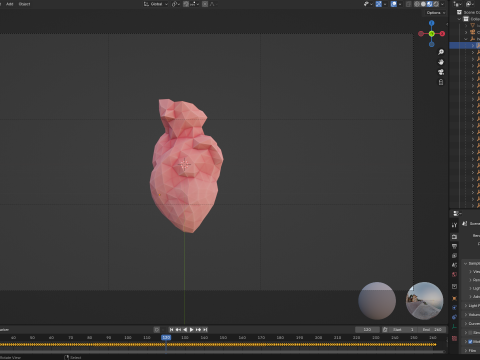Open the World properties tab
The height and width of the screenshot is (360, 480).
coord(454,274)
